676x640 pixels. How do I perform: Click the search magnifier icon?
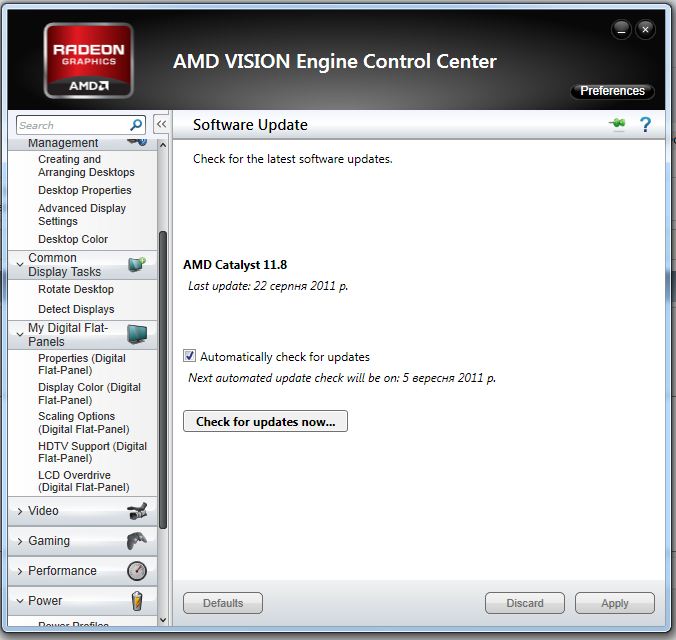[x=136, y=125]
